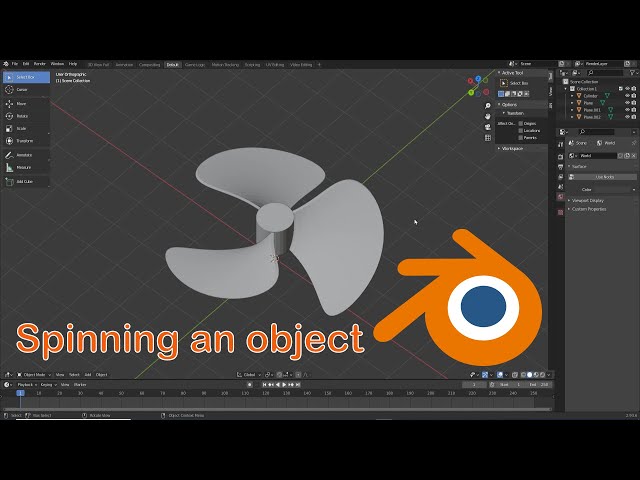
Task: Toggle the Origins checkbox
Action: pyautogui.click(x=521, y=123)
